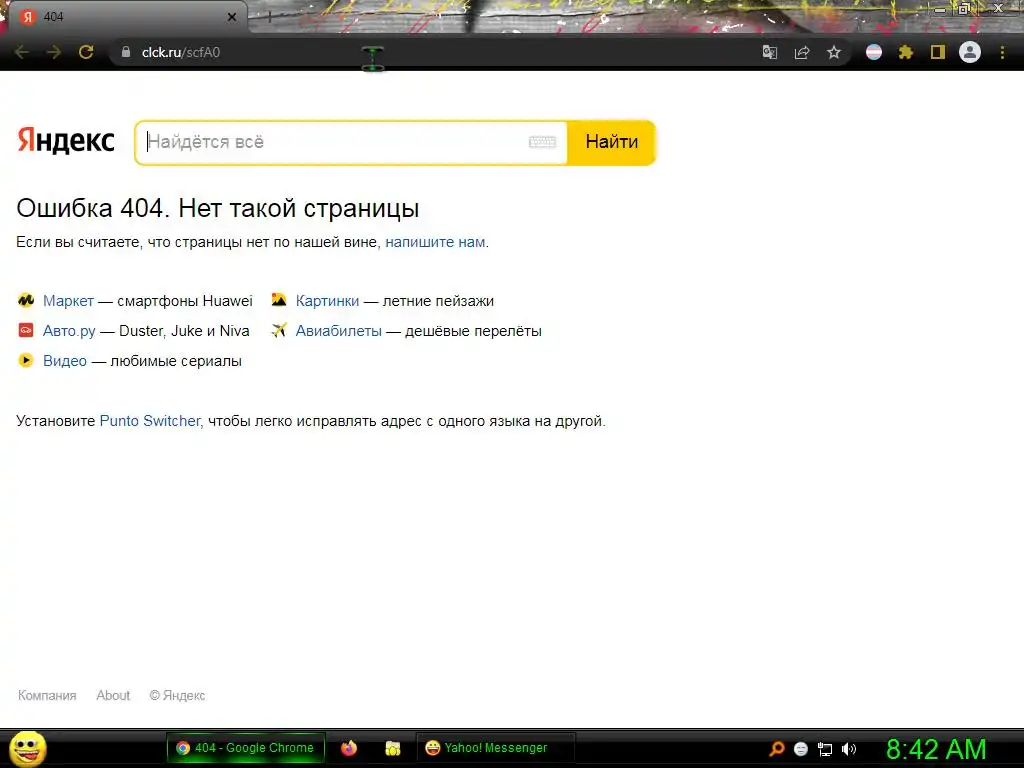Screen dimensions: 1024x768
Task: Toggle the Chrome side panel
Action: 938,52
